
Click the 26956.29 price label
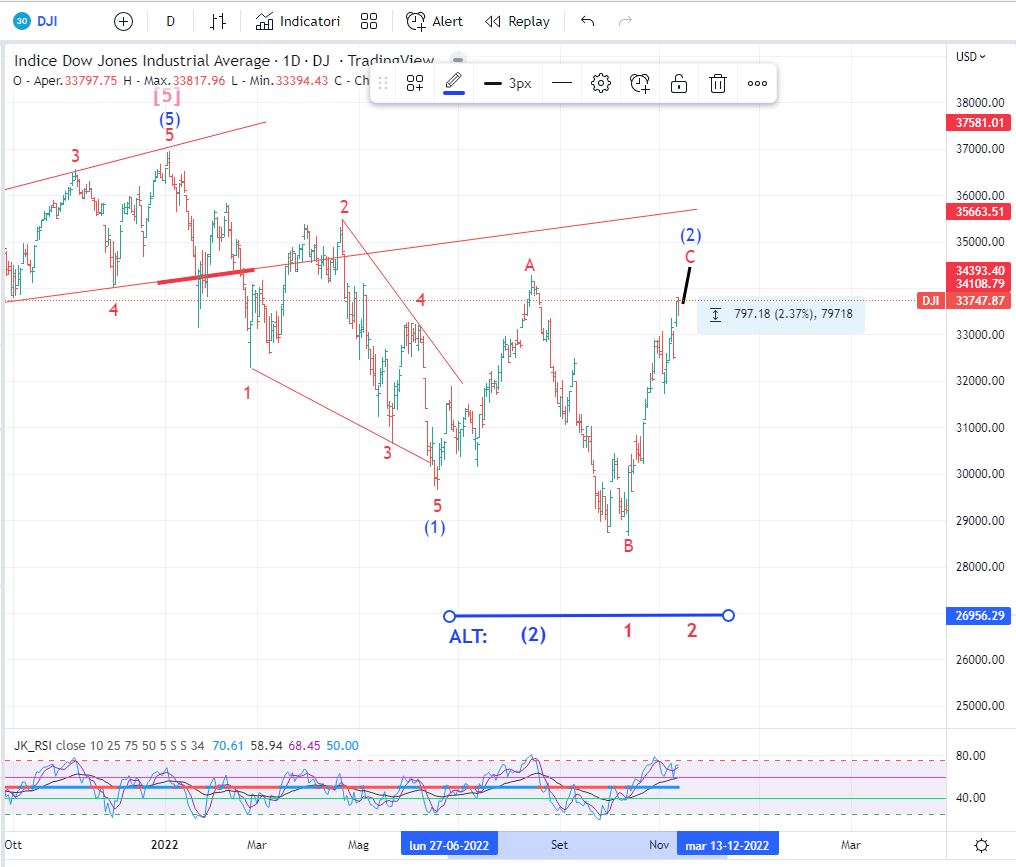(x=979, y=616)
